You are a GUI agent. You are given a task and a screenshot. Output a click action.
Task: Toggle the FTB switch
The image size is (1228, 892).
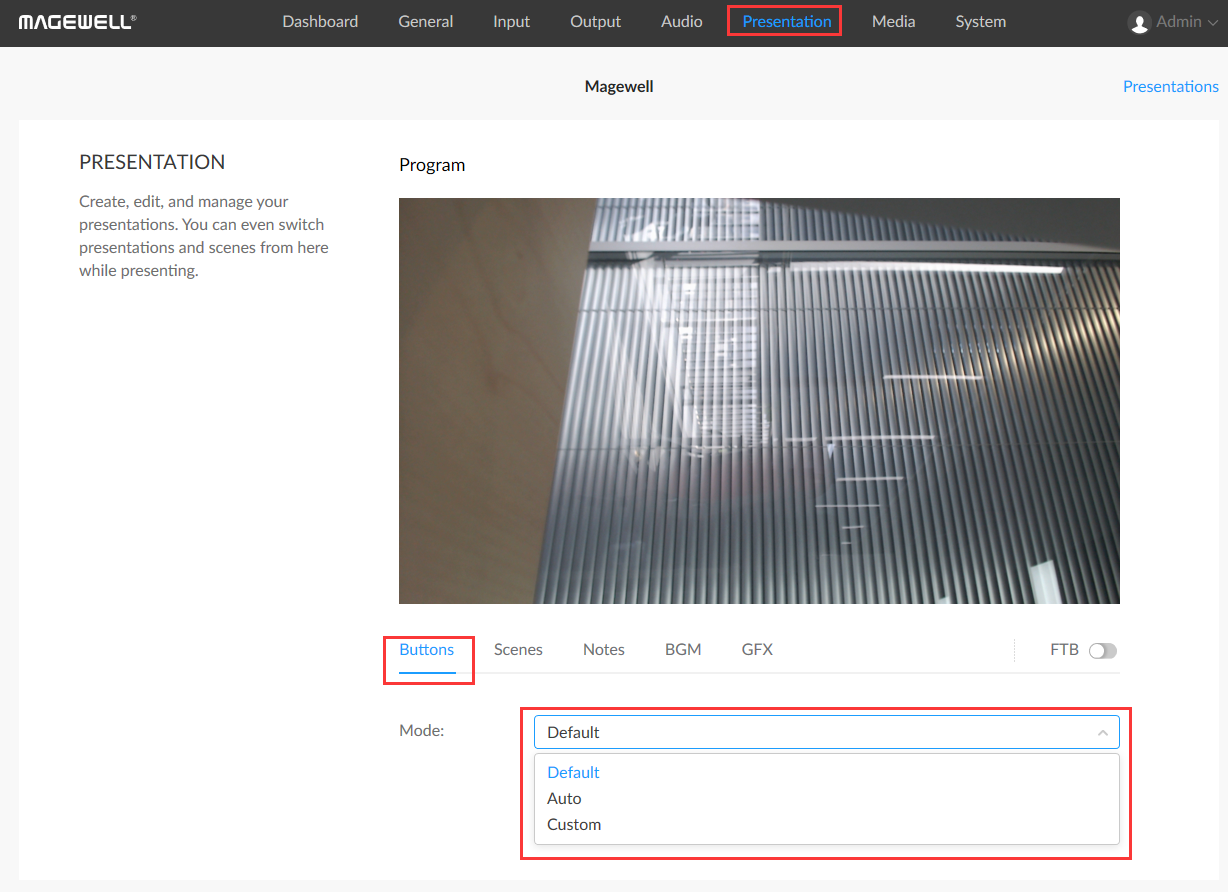point(1103,650)
